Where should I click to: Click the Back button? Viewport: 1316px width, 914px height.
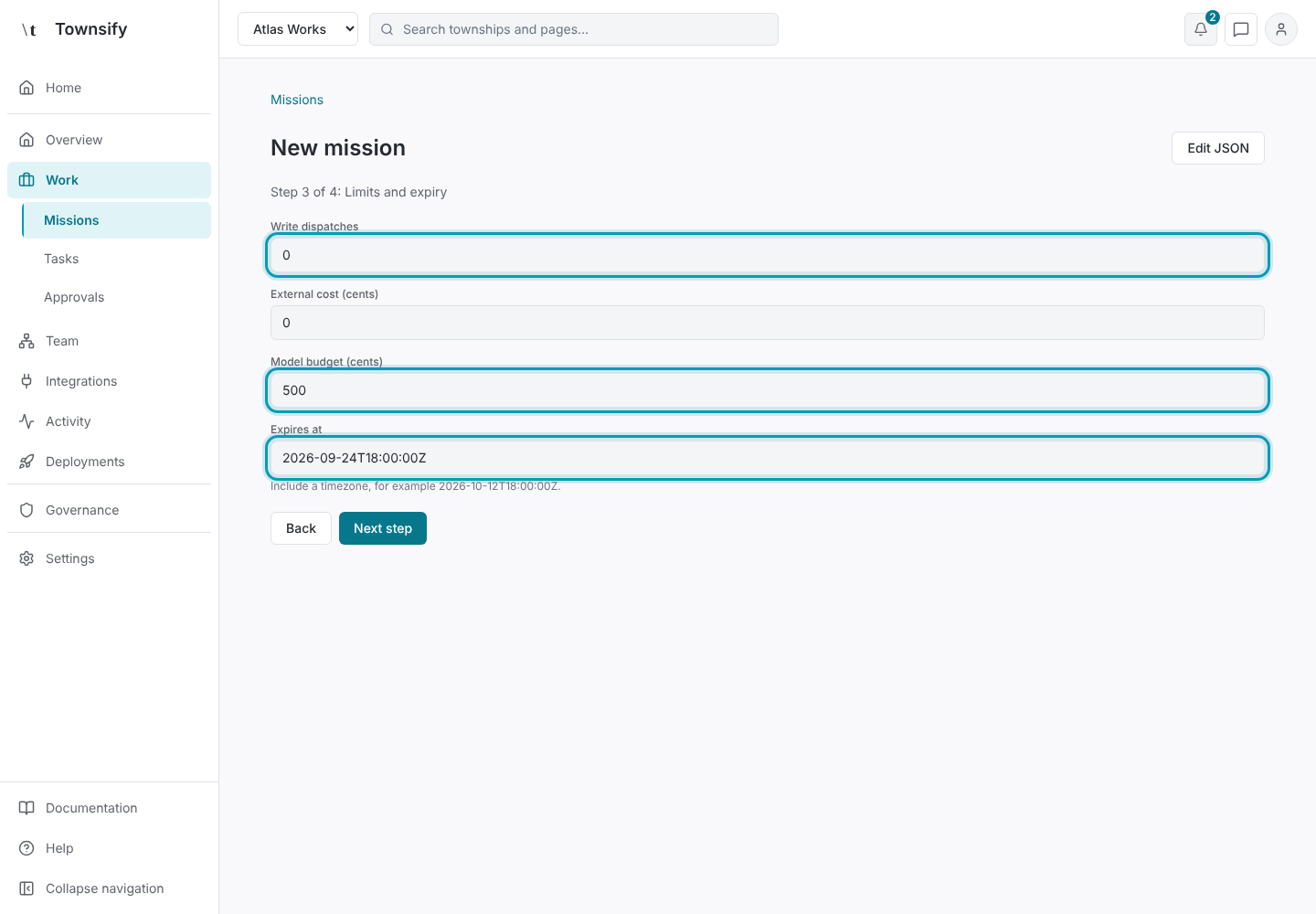[x=301, y=528]
